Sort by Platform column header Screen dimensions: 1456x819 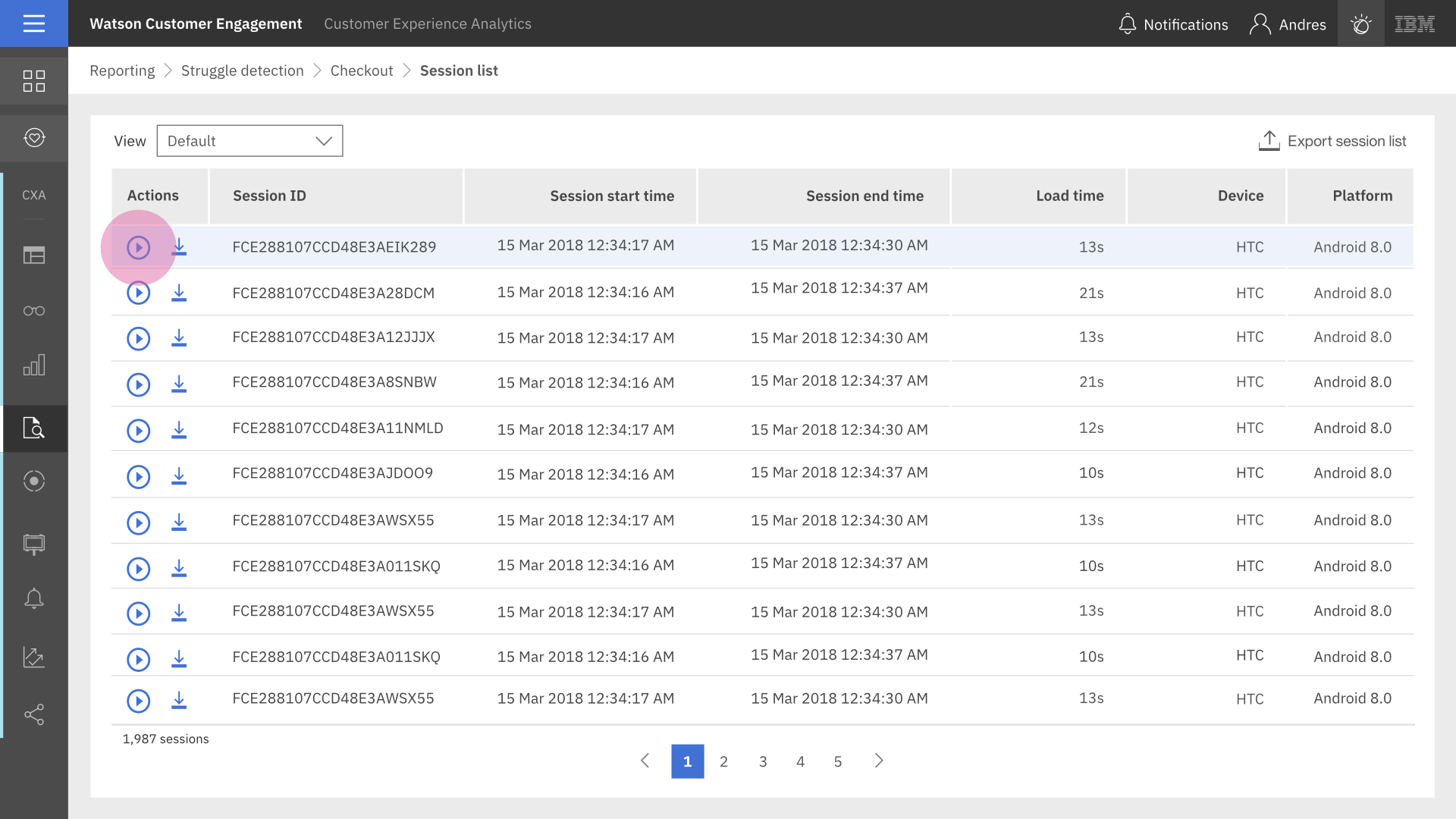coord(1351,196)
